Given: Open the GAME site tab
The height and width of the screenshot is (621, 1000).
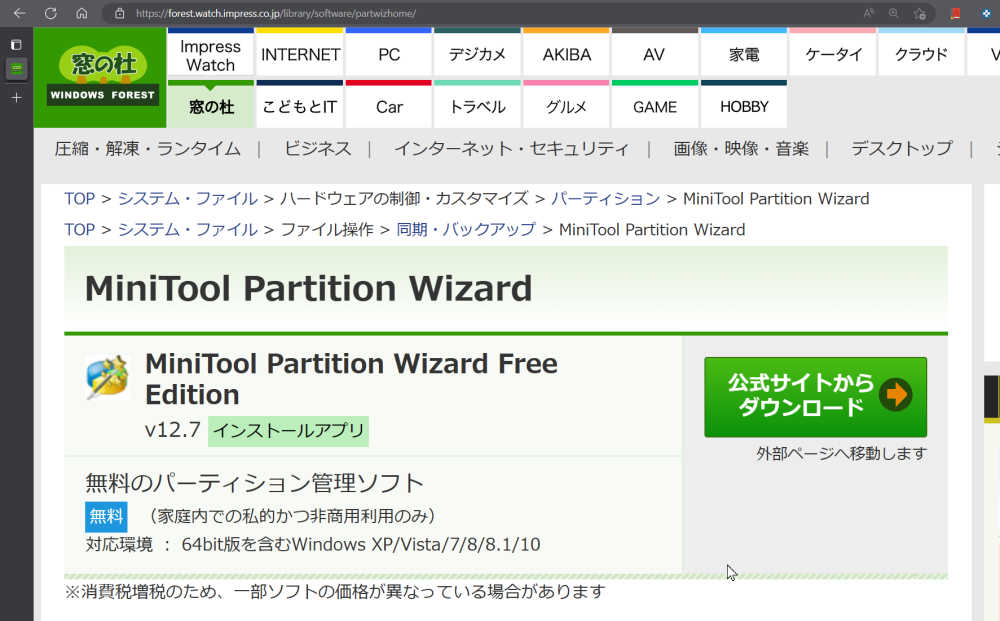Looking at the screenshot, I should 655,106.
